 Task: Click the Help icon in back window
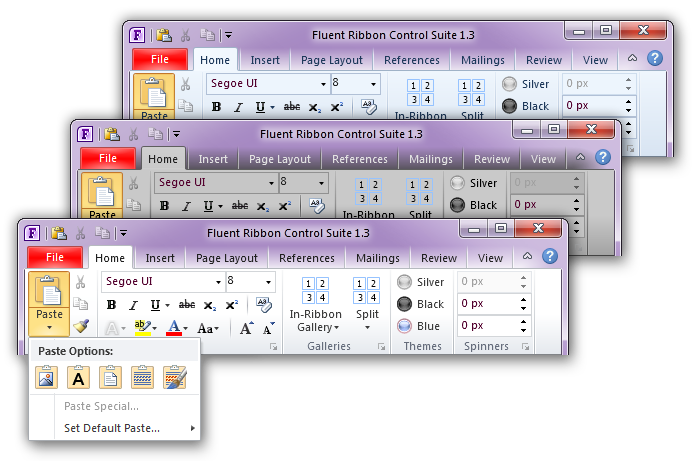click(x=655, y=58)
